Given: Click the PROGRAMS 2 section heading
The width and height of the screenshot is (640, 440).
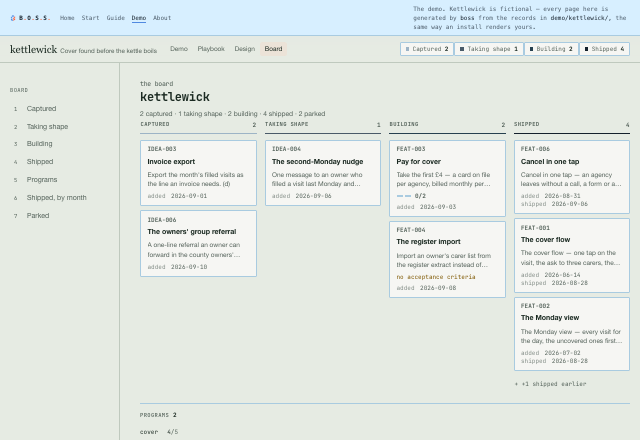Looking at the screenshot, I should (158, 415).
